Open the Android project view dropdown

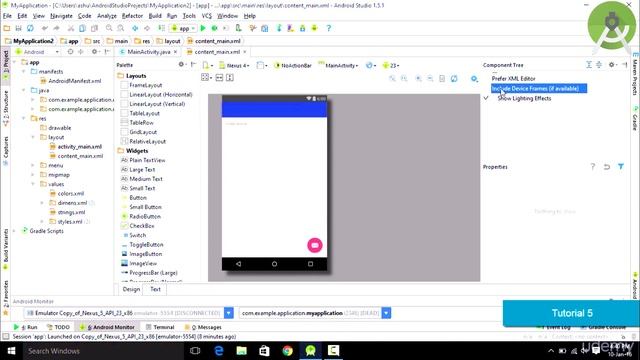click(x=37, y=52)
